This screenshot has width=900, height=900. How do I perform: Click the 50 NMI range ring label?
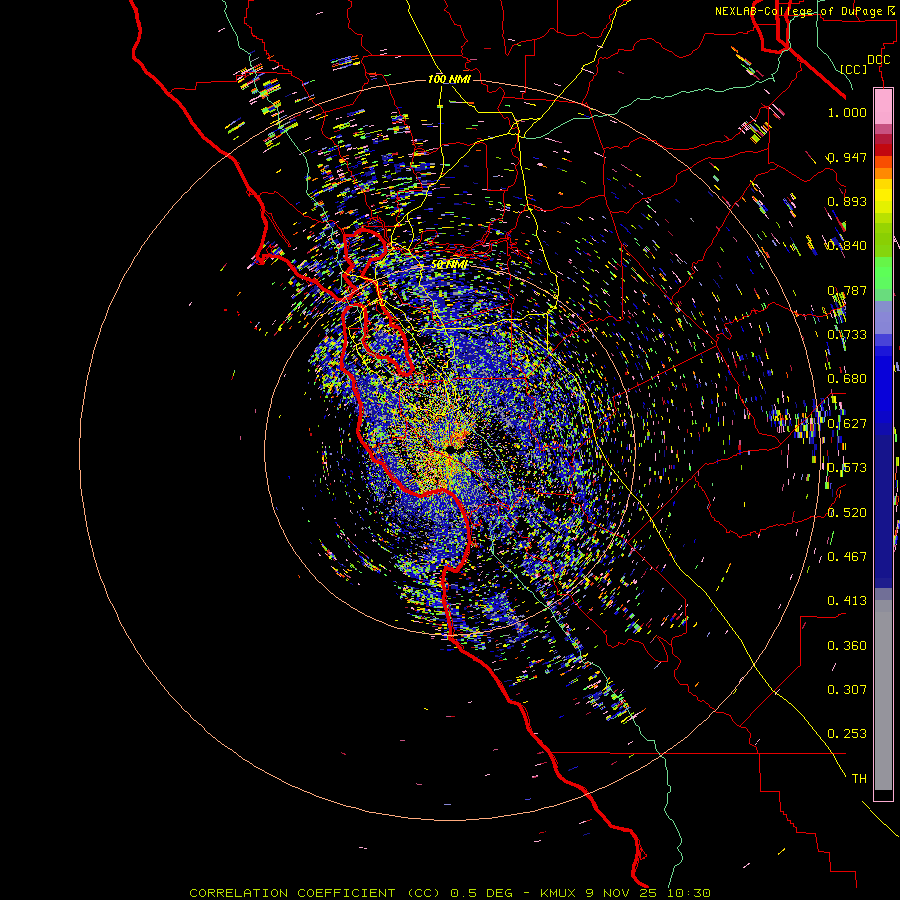pyautogui.click(x=449, y=265)
